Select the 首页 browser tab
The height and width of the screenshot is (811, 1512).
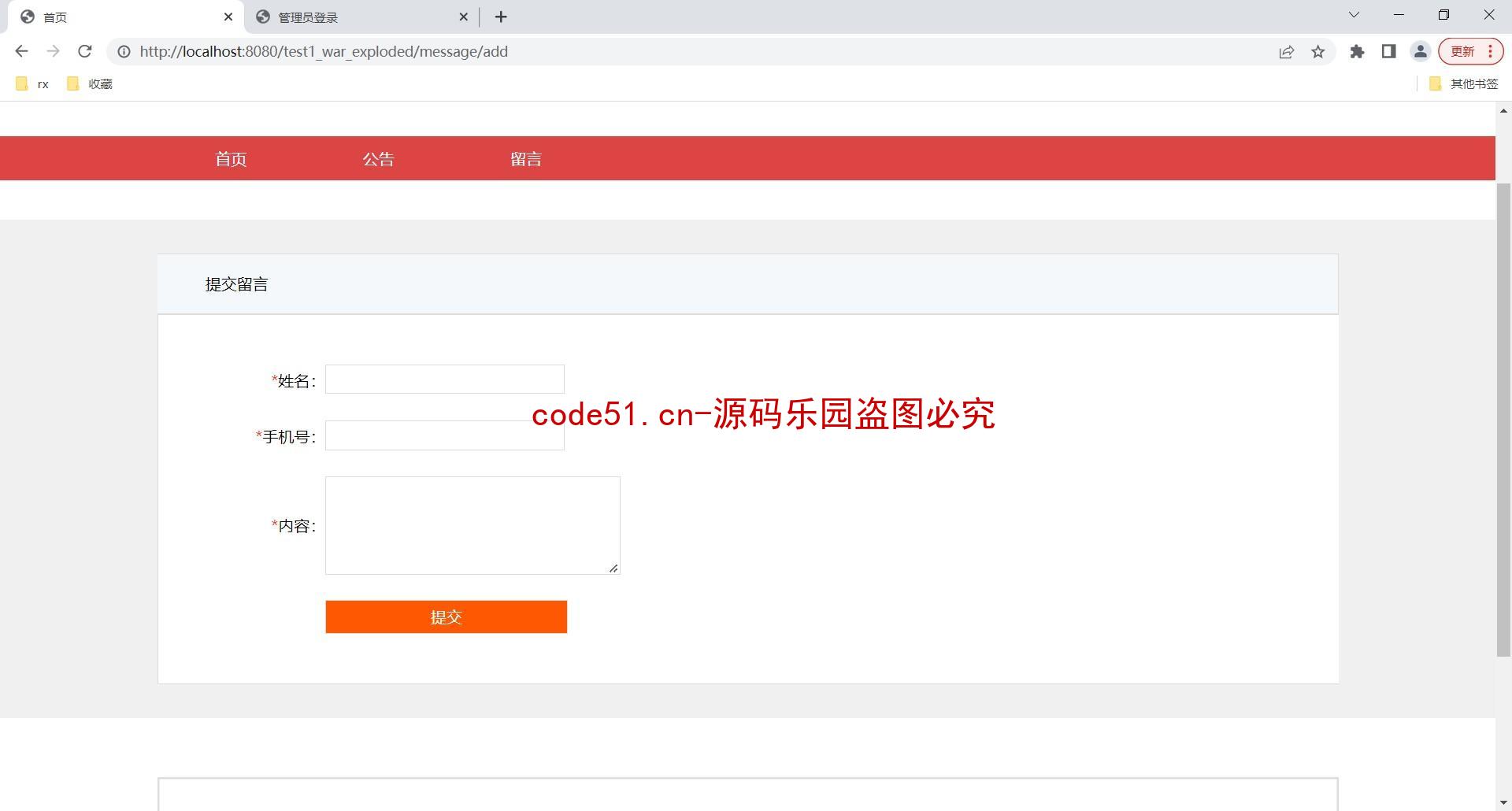[126, 17]
